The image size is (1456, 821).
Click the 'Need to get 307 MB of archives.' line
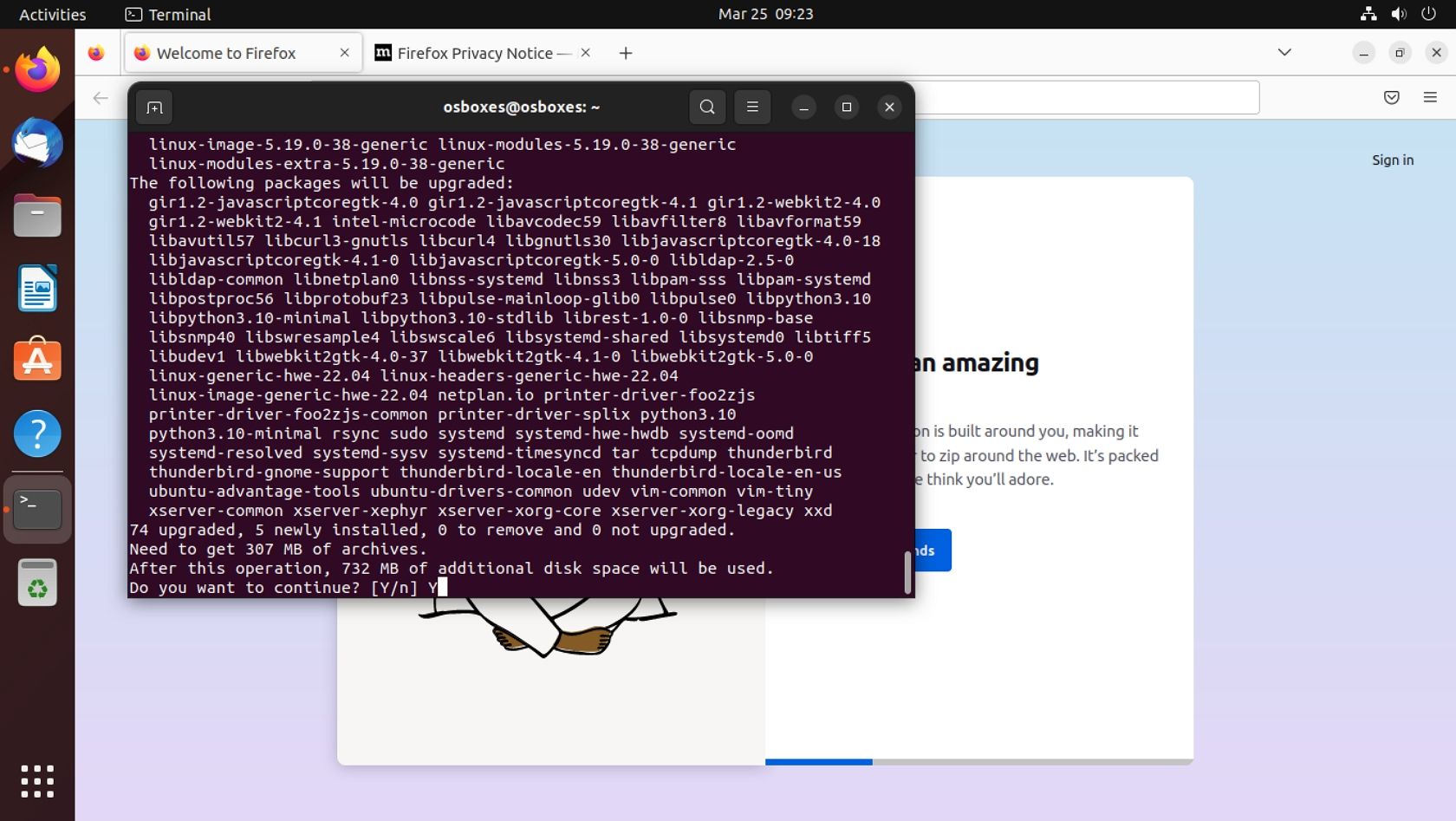[x=278, y=550]
